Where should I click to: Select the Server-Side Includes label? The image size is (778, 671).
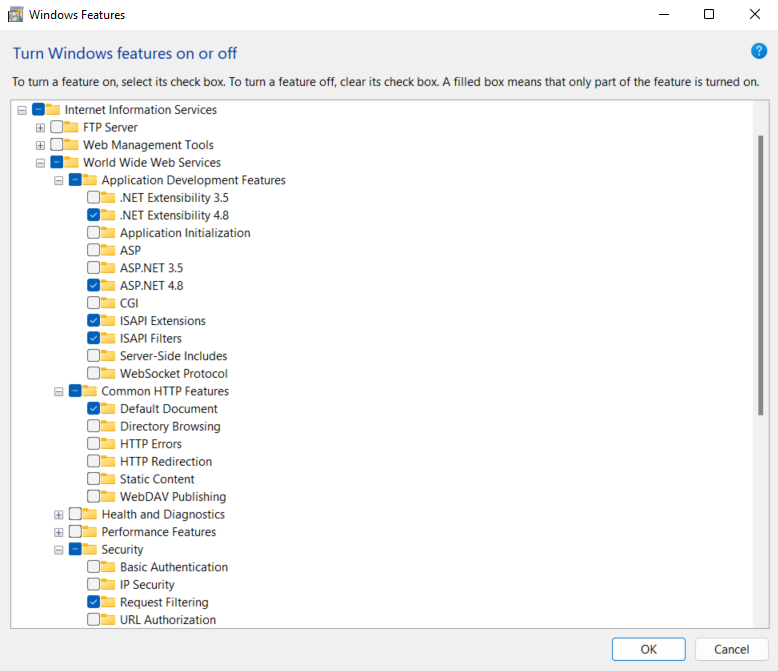pos(173,356)
